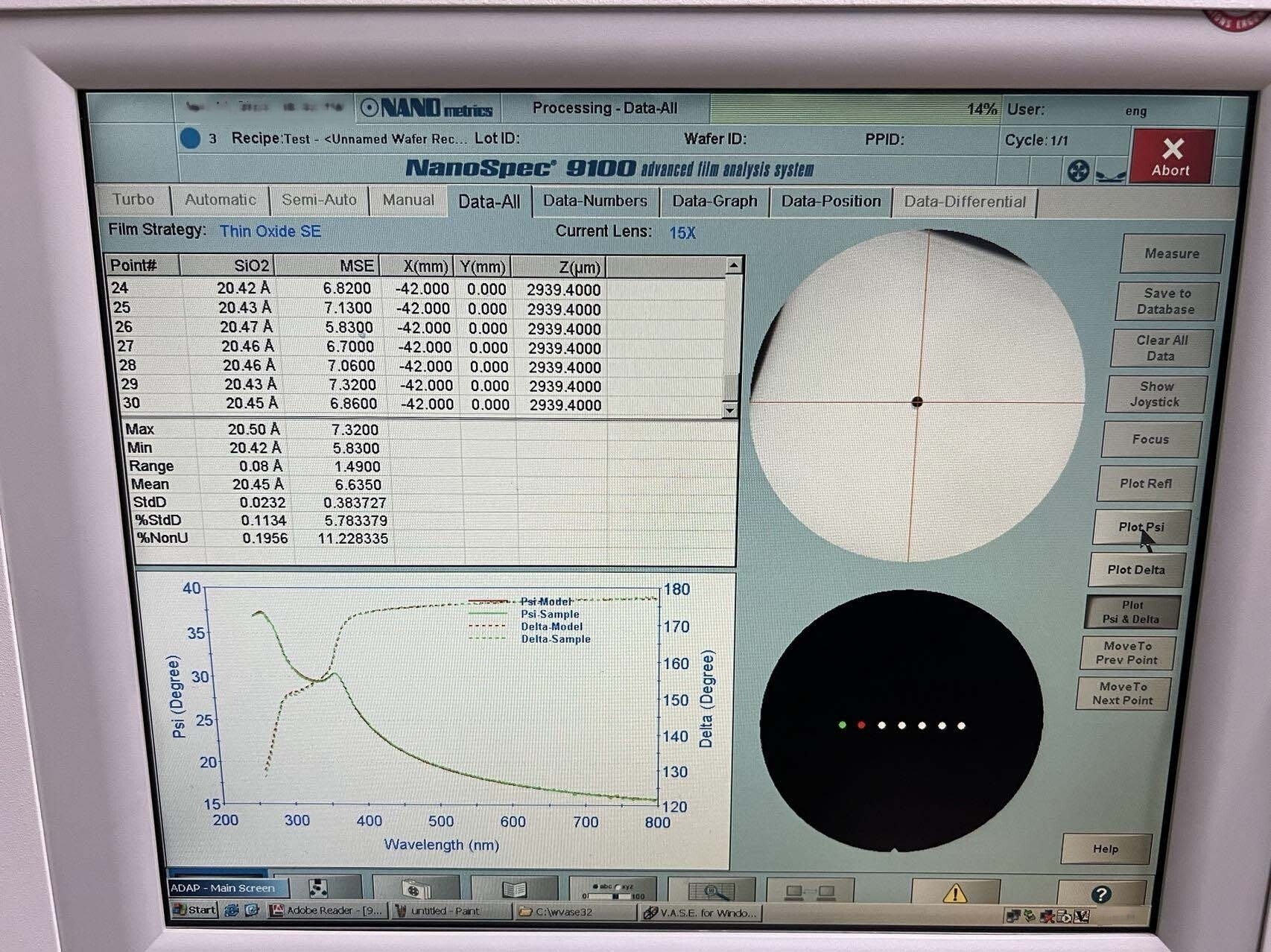The width and height of the screenshot is (1271, 952).
Task: Click the MSE column header
Action: point(327,266)
